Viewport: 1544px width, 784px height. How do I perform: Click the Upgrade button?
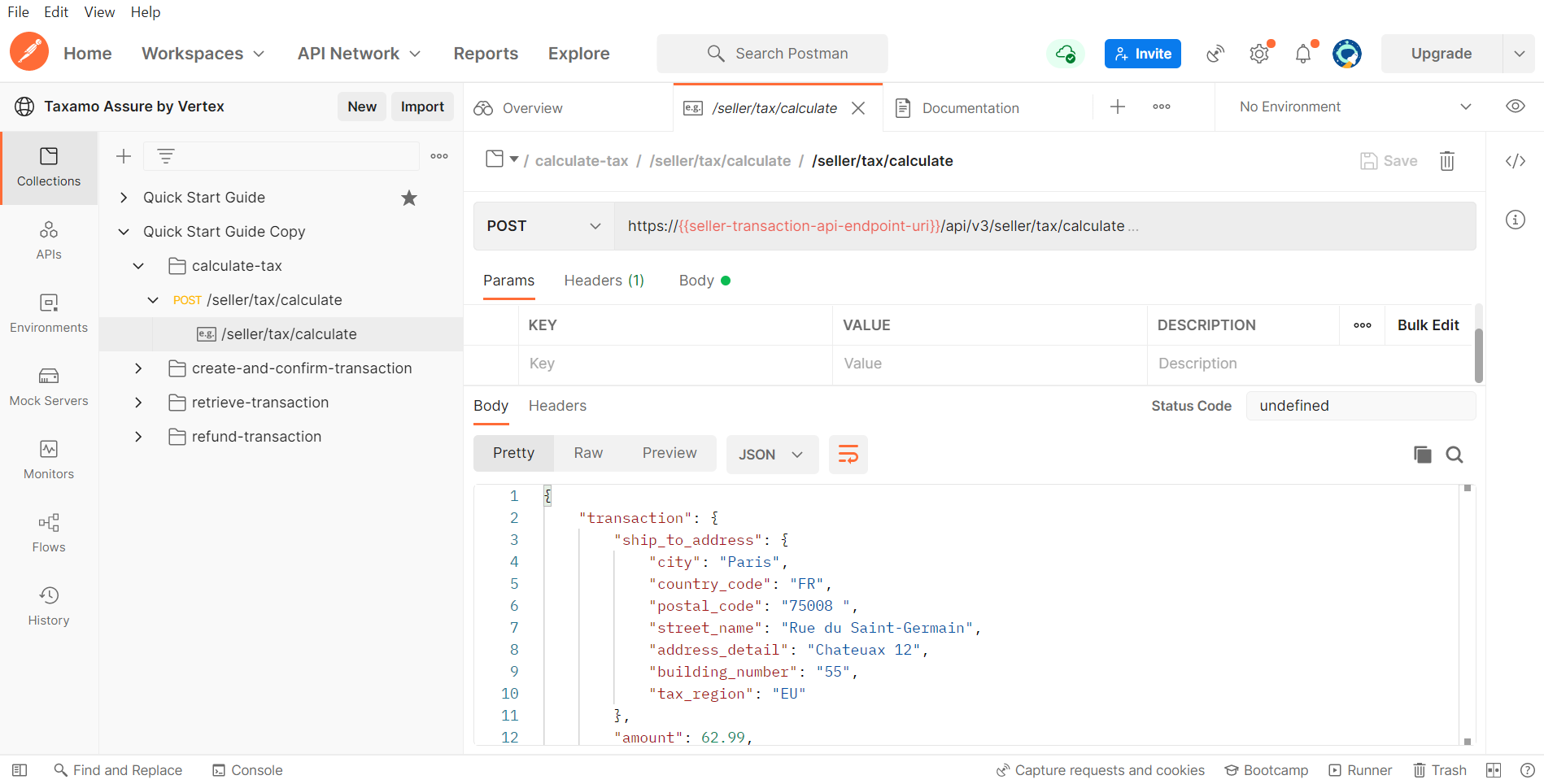click(1442, 54)
